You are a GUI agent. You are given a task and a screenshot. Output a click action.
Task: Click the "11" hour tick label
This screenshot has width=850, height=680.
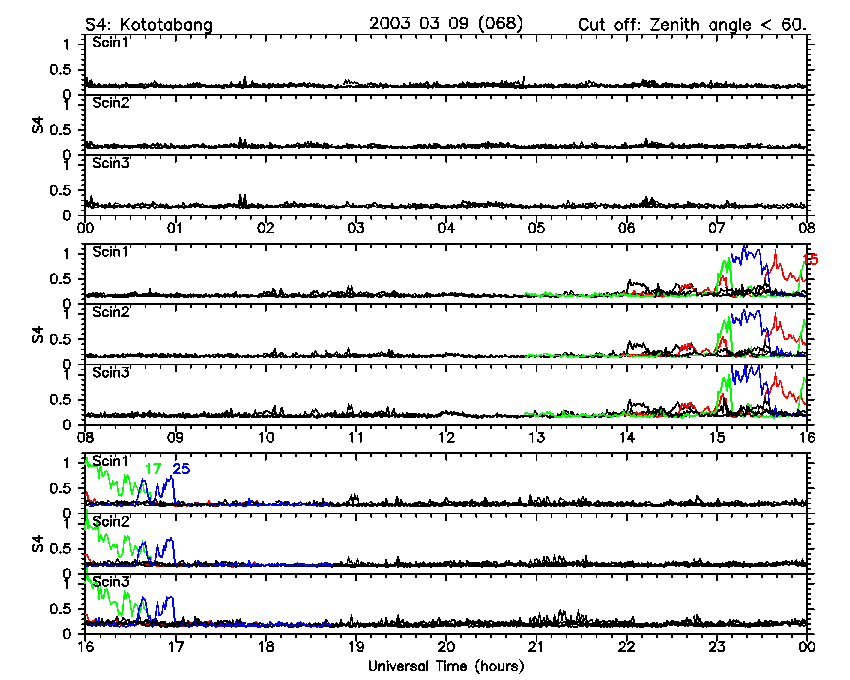356,438
